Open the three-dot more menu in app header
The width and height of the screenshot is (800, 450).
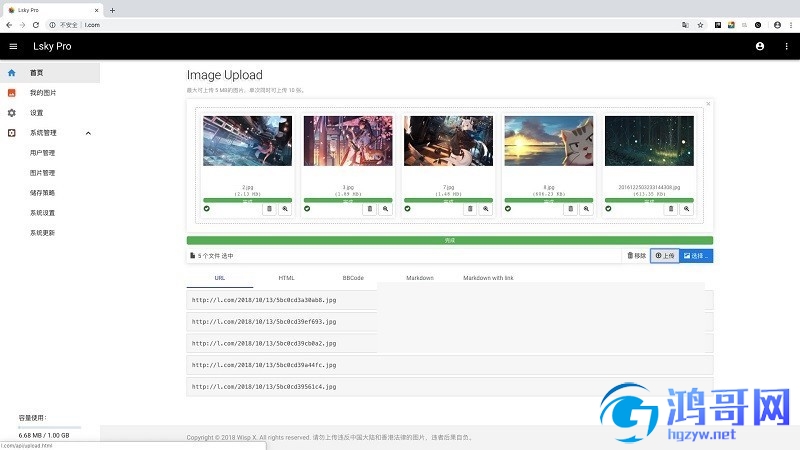(x=786, y=46)
